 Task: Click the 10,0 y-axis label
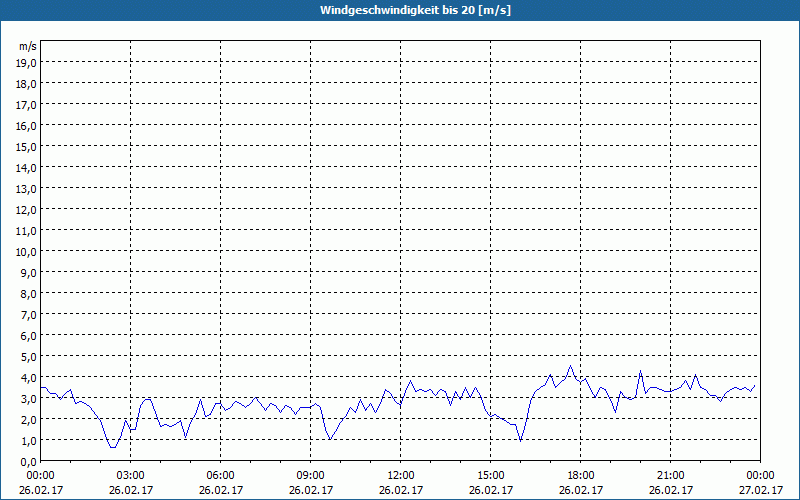click(28, 252)
